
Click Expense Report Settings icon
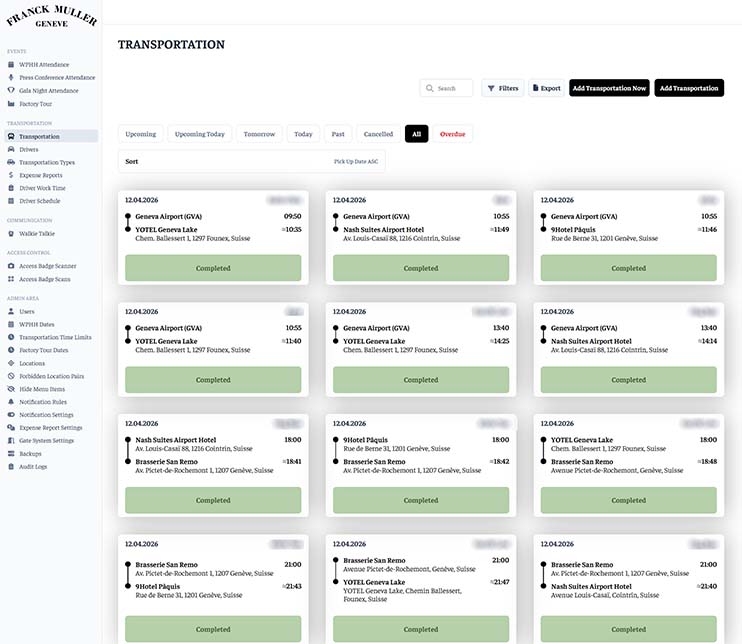coord(11,427)
